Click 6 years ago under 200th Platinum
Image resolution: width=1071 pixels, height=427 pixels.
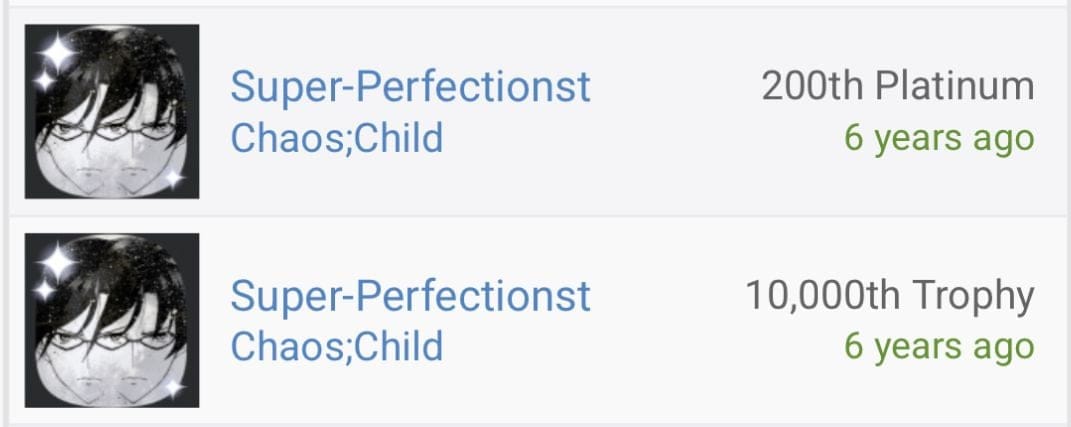[x=939, y=139]
